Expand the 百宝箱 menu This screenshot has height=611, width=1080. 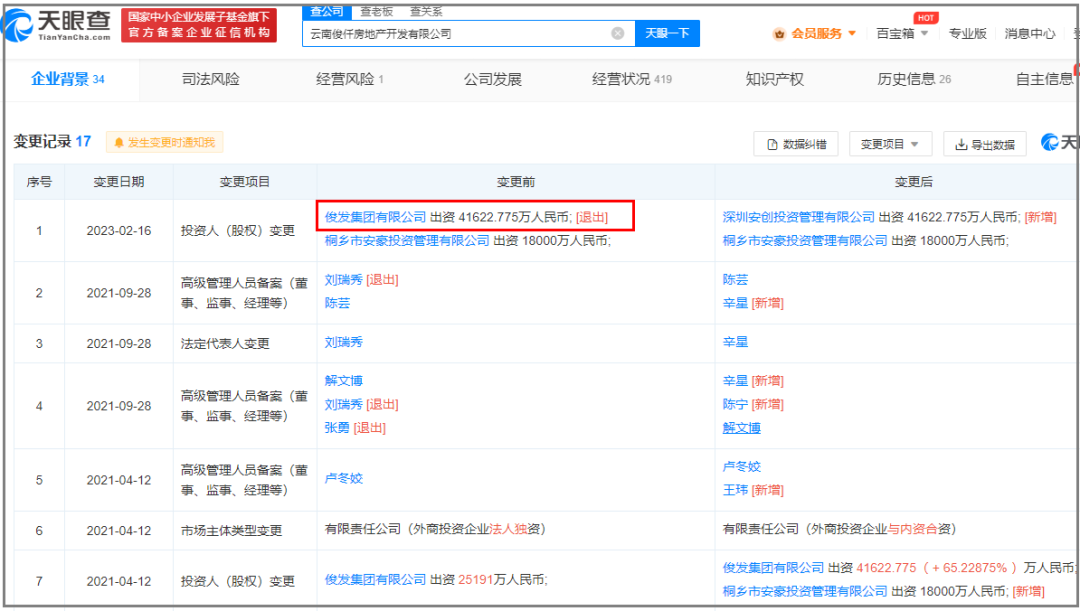click(x=902, y=34)
